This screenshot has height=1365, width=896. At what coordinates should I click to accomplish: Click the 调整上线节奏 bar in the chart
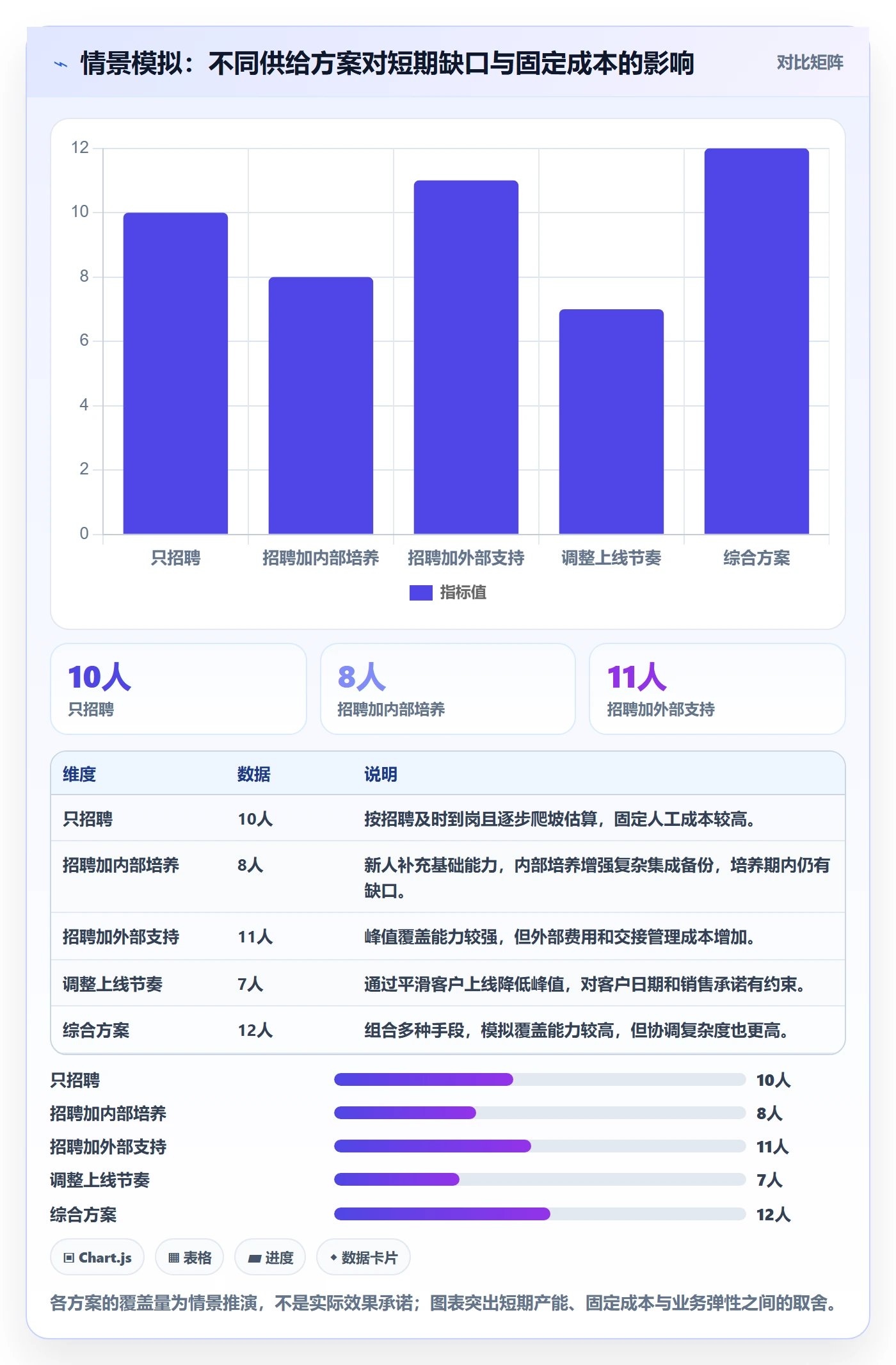tap(611, 421)
